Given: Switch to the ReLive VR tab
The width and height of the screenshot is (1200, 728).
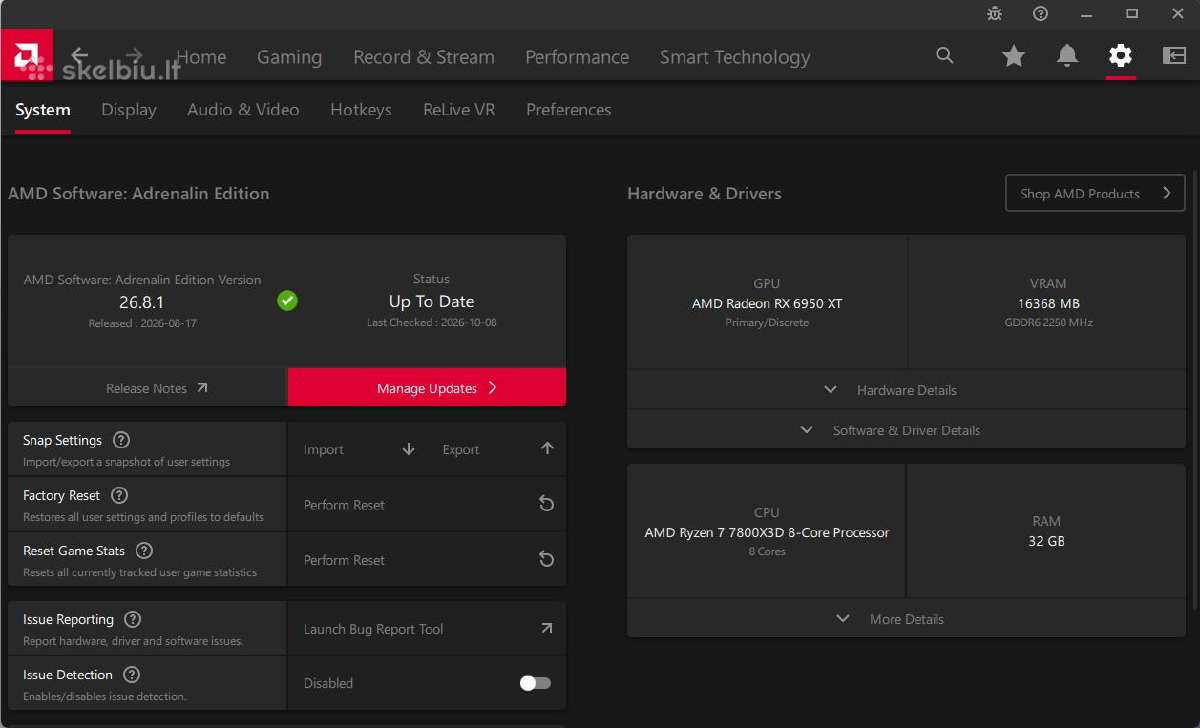Looking at the screenshot, I should pyautogui.click(x=459, y=110).
